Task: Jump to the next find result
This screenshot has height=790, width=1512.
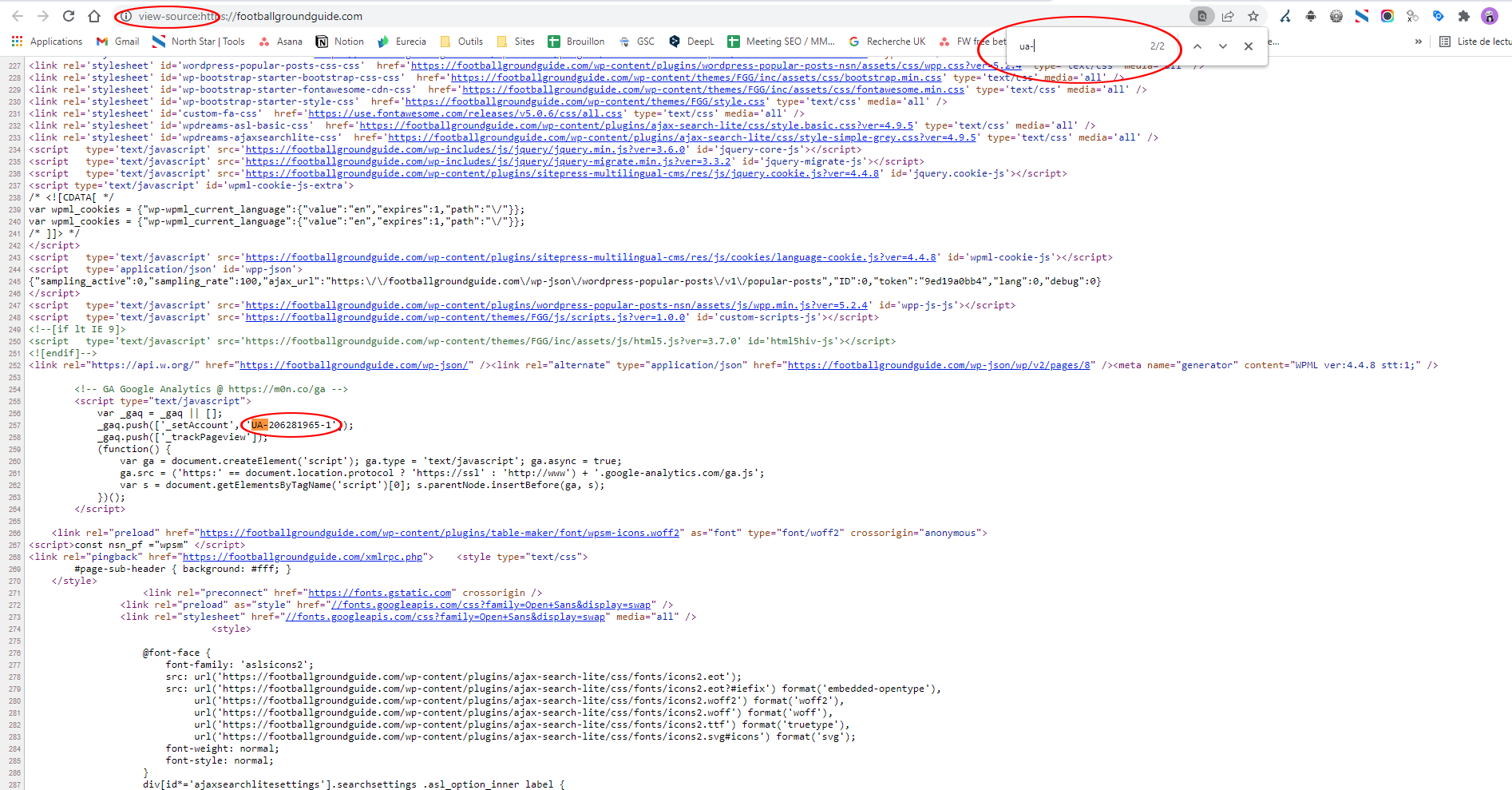Action: click(1222, 46)
